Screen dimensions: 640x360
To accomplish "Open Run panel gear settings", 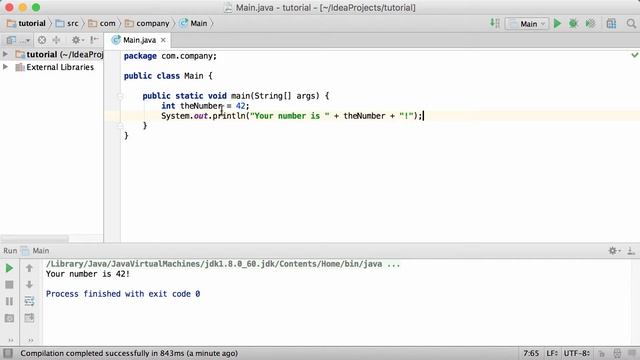I will click(x=614, y=251).
